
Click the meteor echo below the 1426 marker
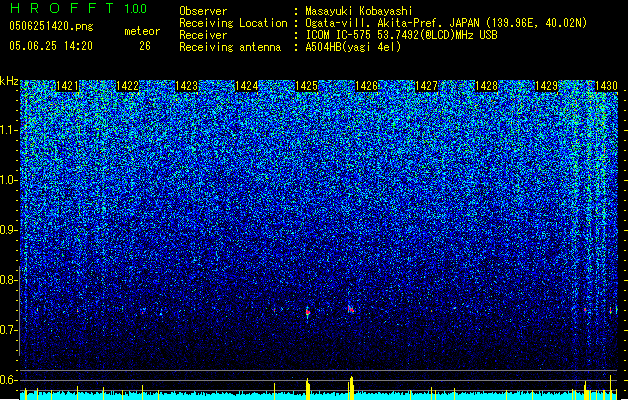pos(351,309)
